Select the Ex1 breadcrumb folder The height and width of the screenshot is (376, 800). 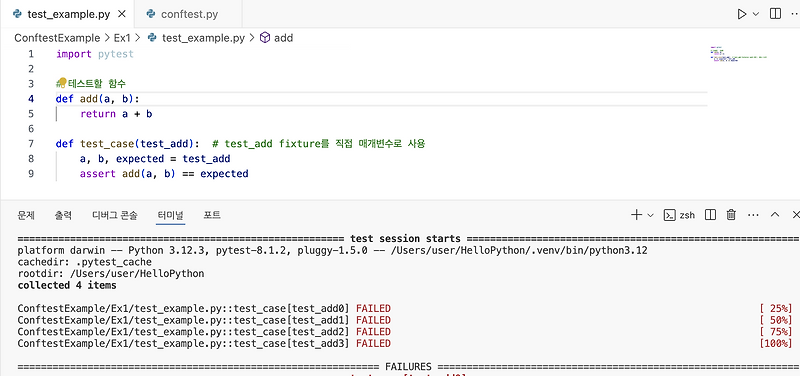click(122, 38)
